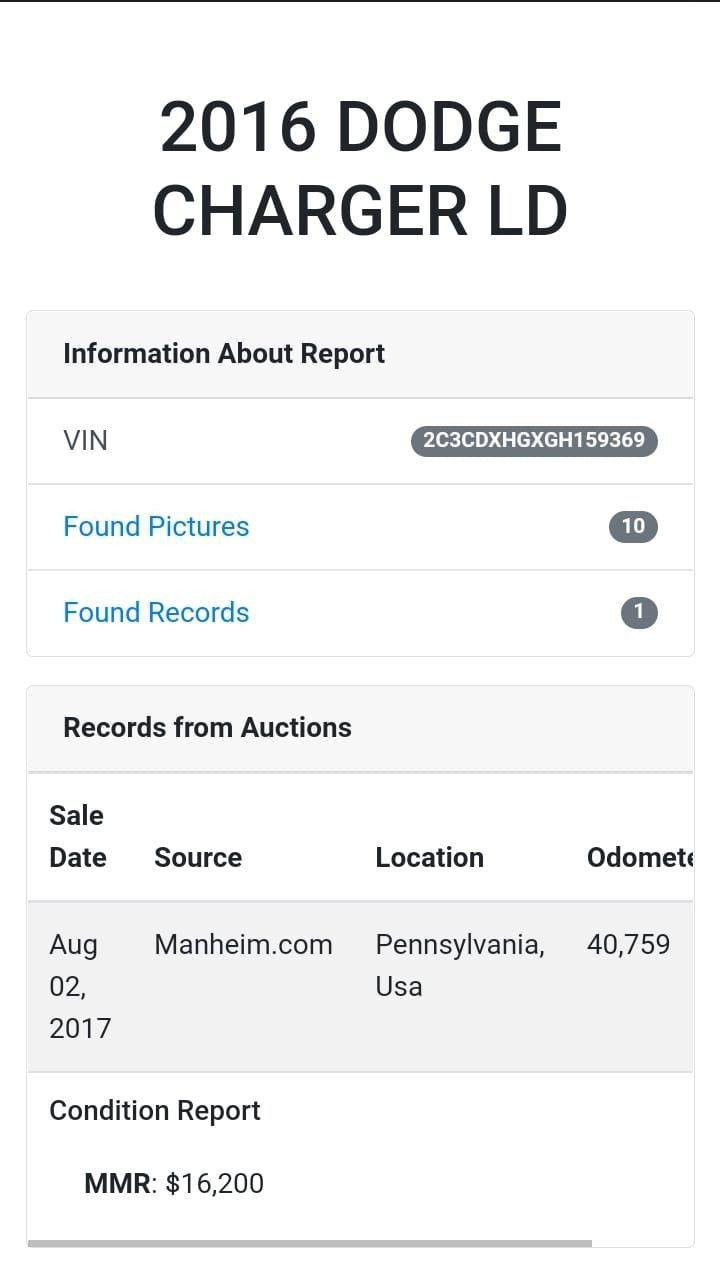Click the Manheim.com source cell
This screenshot has width=720, height=1263.
[x=243, y=945]
